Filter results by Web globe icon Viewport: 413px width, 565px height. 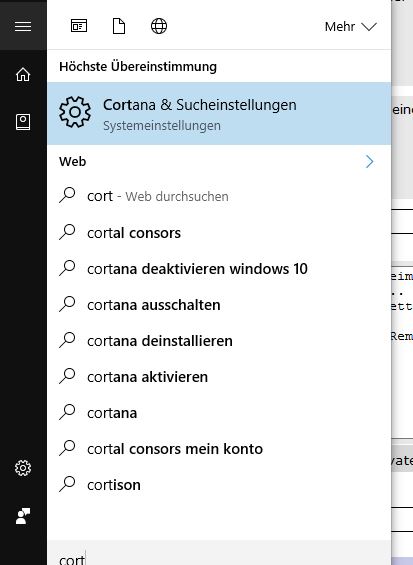[x=159, y=26]
